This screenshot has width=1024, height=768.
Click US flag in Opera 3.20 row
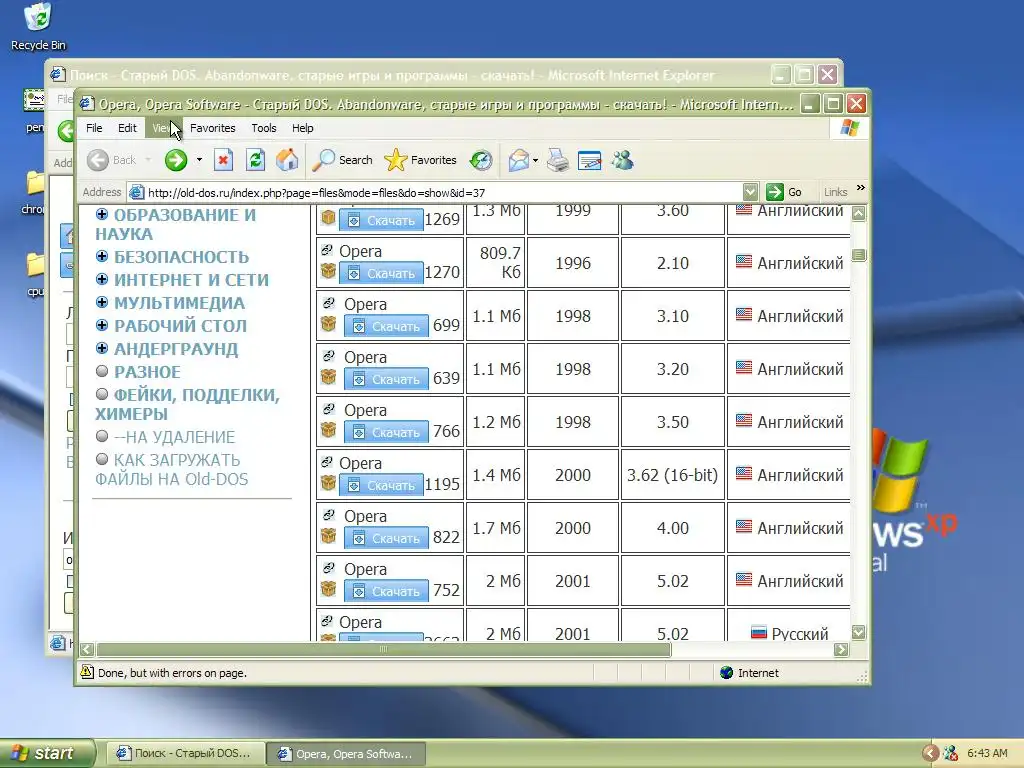pyautogui.click(x=744, y=368)
